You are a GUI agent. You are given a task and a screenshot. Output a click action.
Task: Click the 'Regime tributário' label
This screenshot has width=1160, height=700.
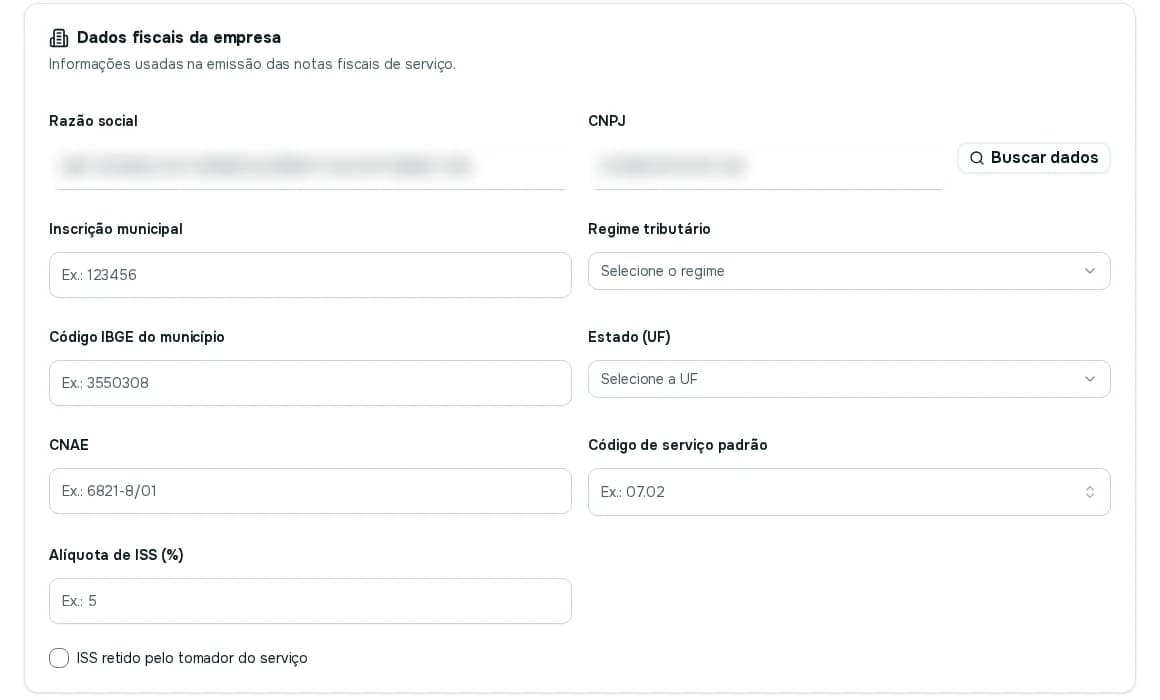pyautogui.click(x=649, y=229)
